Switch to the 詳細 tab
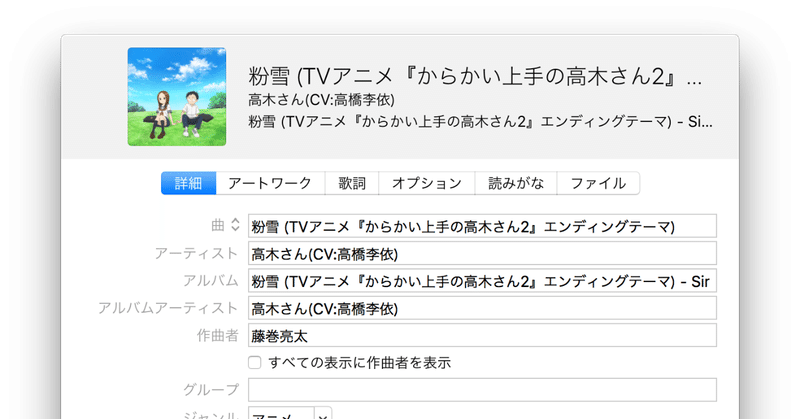 coord(189,183)
